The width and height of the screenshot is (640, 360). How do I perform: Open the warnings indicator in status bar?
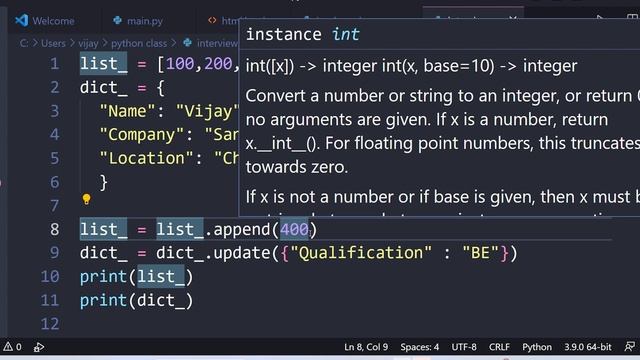[x=12, y=347]
